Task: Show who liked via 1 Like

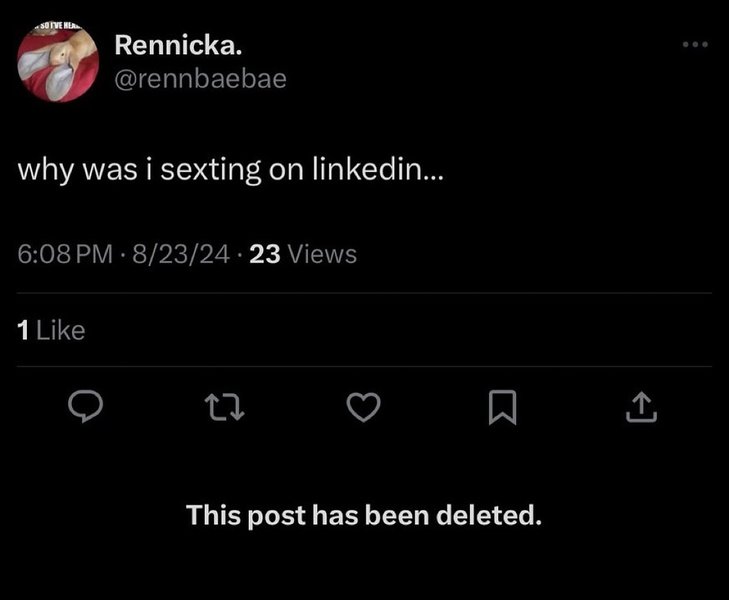Action: click(x=52, y=330)
